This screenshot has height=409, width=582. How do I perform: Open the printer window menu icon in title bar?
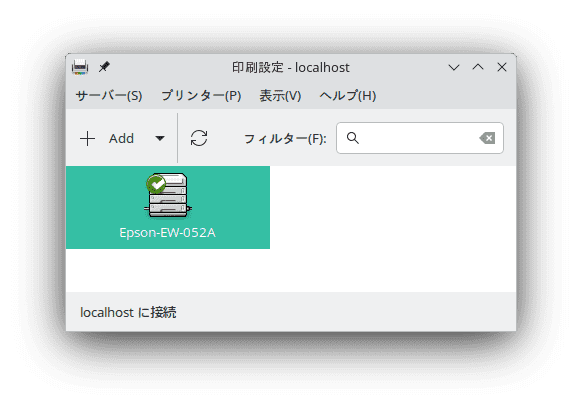coord(80,67)
